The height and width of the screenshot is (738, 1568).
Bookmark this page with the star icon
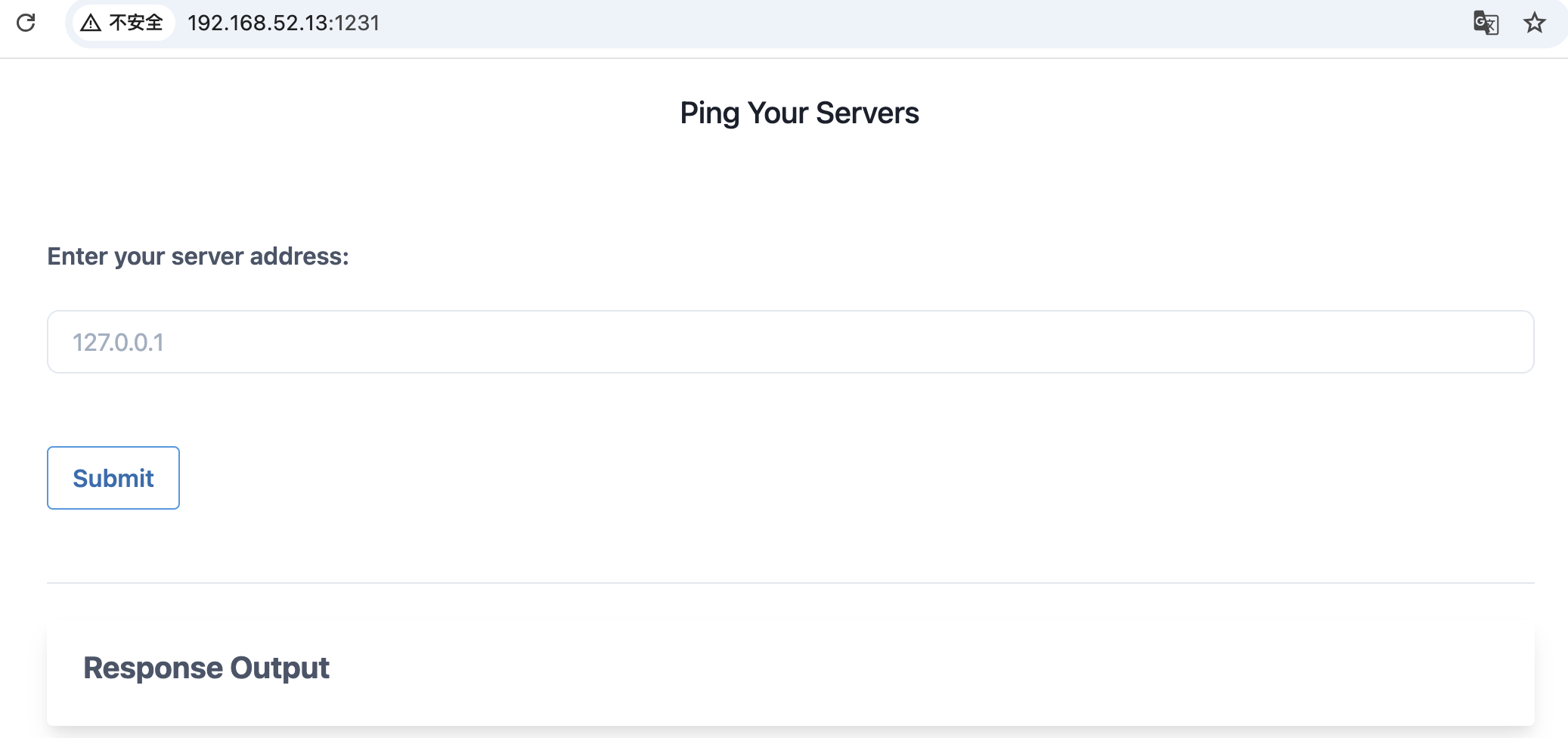(x=1534, y=23)
